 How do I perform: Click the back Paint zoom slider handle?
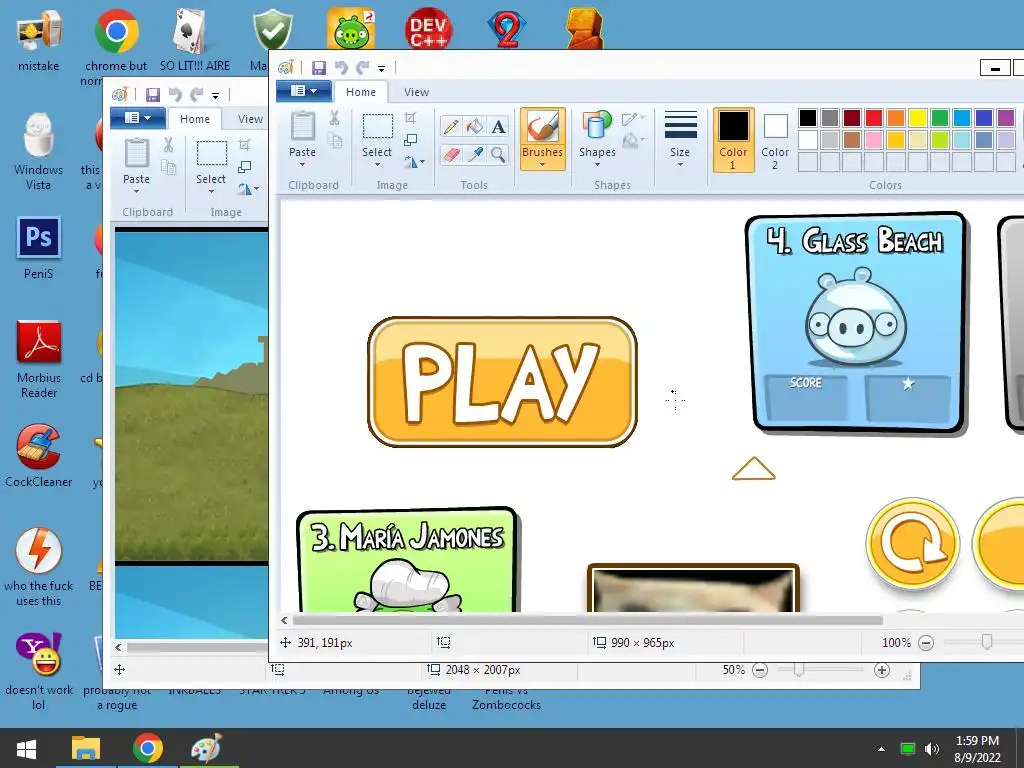point(798,670)
